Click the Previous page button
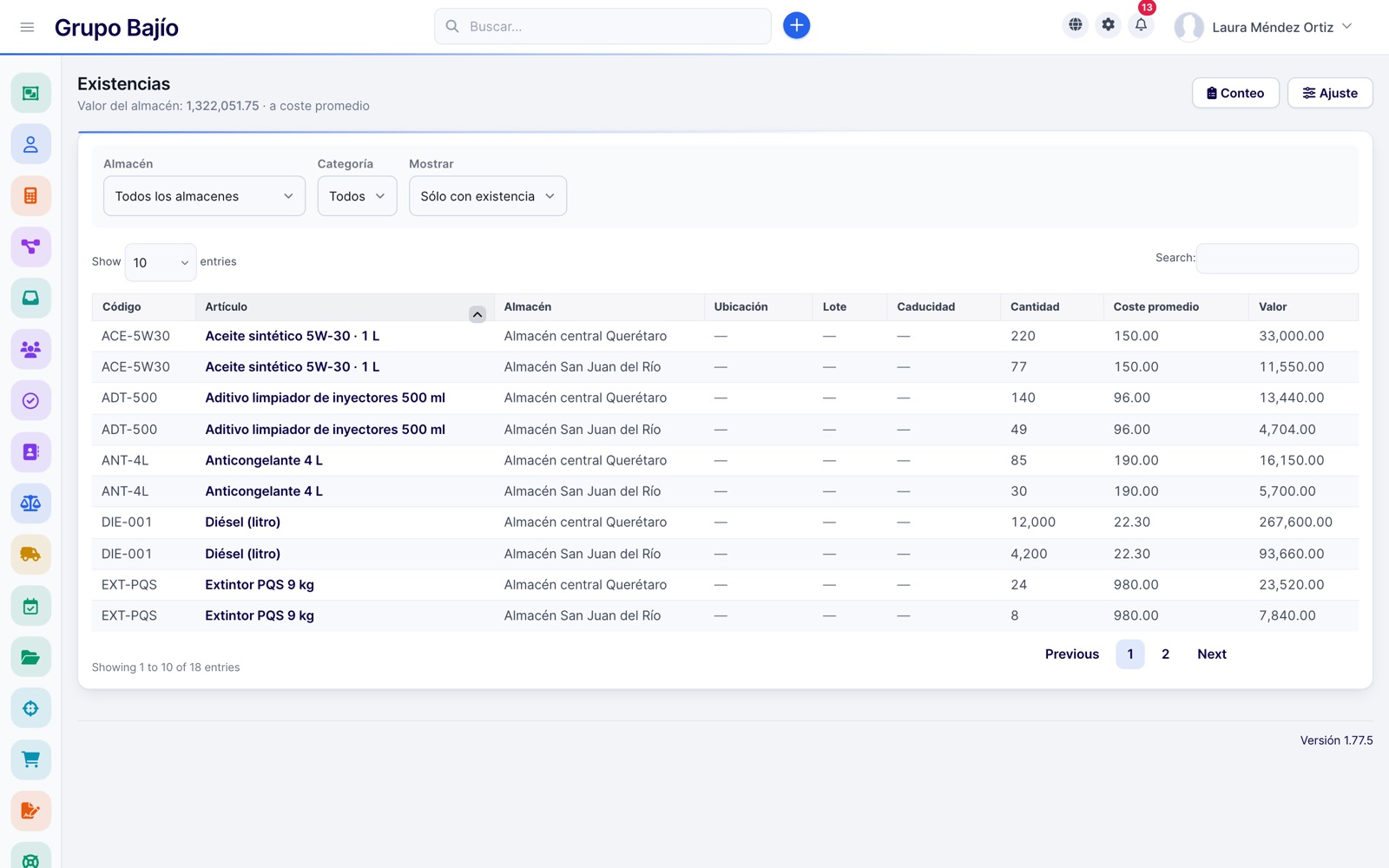This screenshot has width=1389, height=868. (1072, 654)
